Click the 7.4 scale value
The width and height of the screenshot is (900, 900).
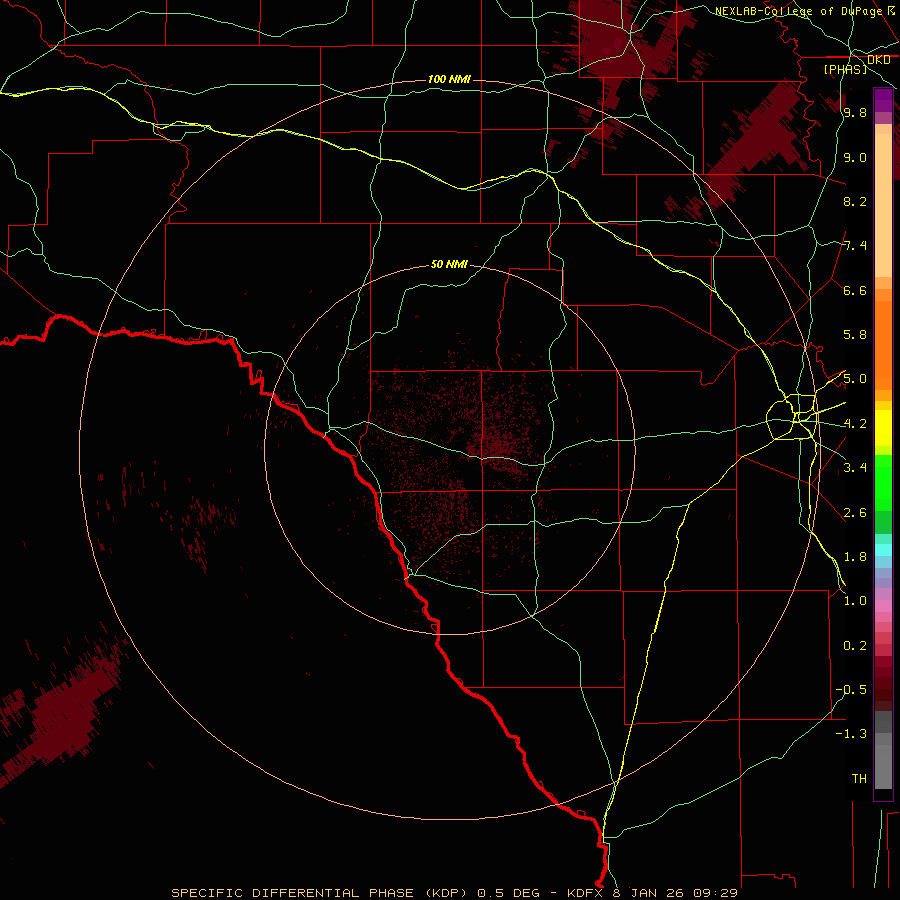pyautogui.click(x=855, y=246)
